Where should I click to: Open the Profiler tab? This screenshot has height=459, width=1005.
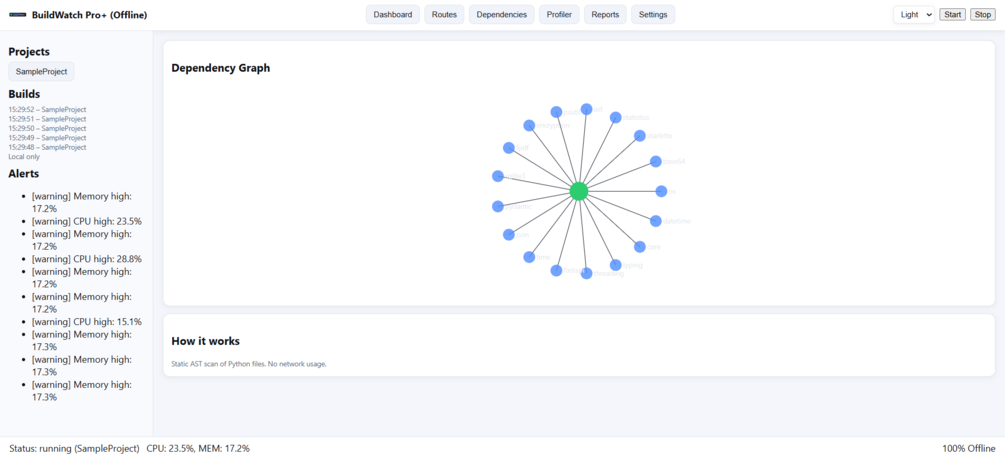(559, 15)
